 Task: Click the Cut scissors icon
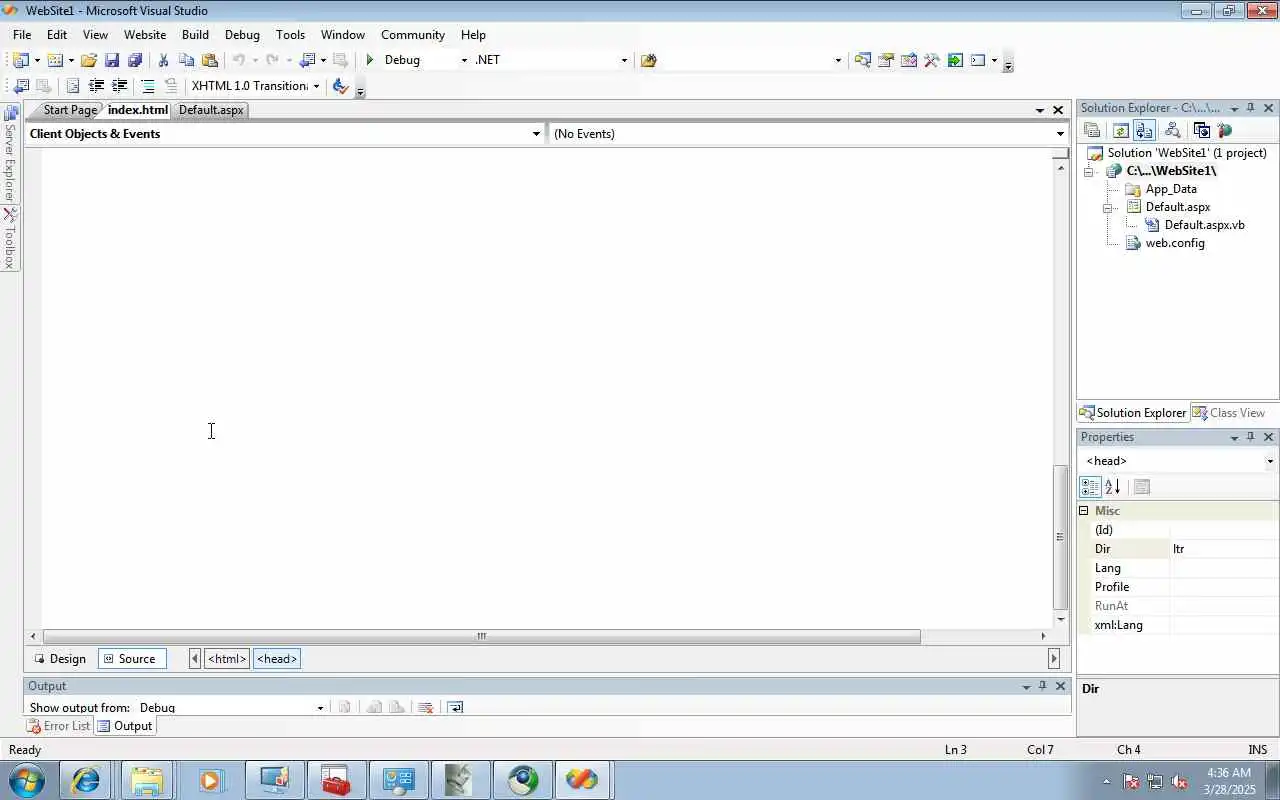point(163,60)
